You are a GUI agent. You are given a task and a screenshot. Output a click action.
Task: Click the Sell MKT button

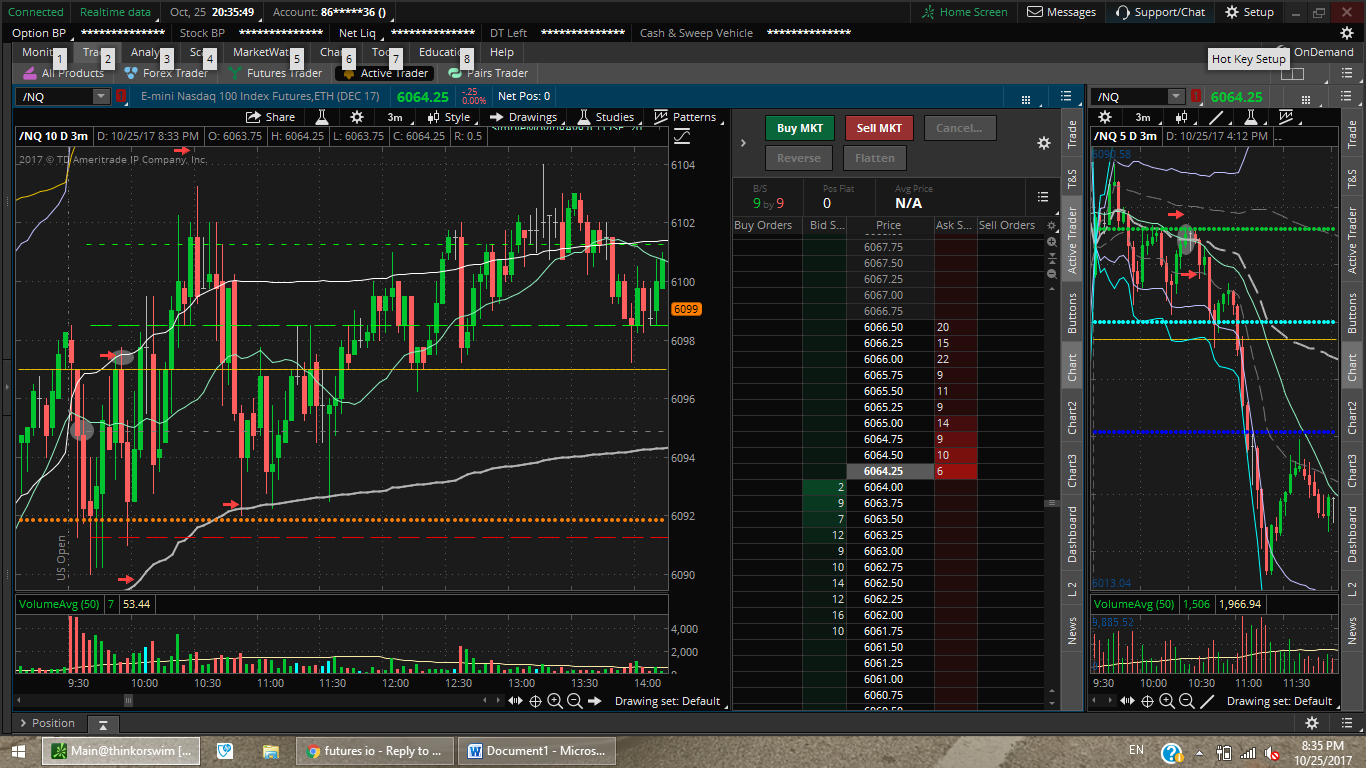[x=879, y=128]
